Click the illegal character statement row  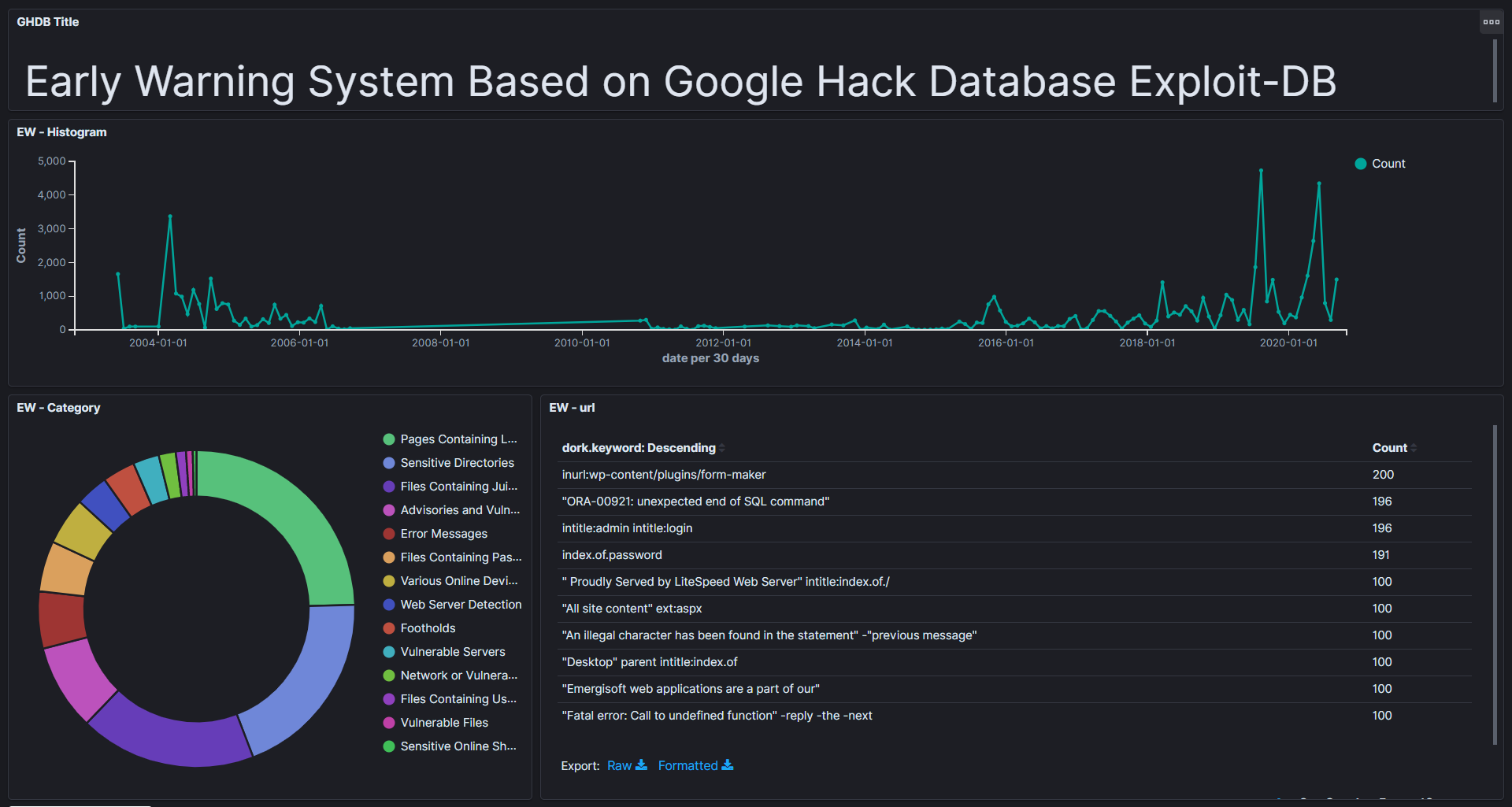click(1014, 635)
